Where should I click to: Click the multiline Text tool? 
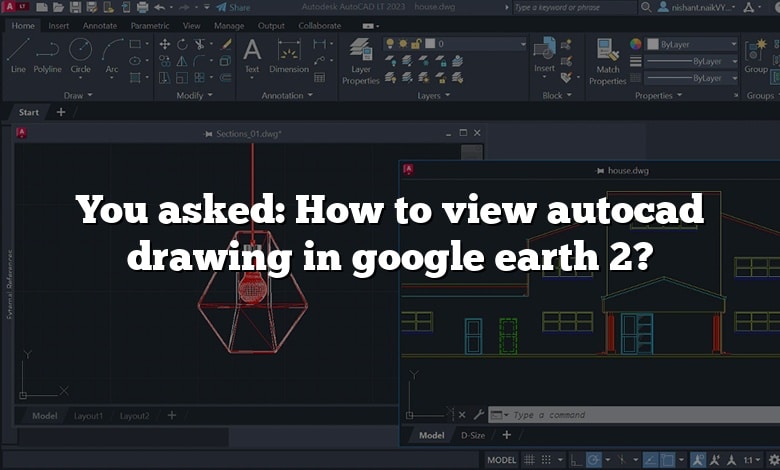252,56
